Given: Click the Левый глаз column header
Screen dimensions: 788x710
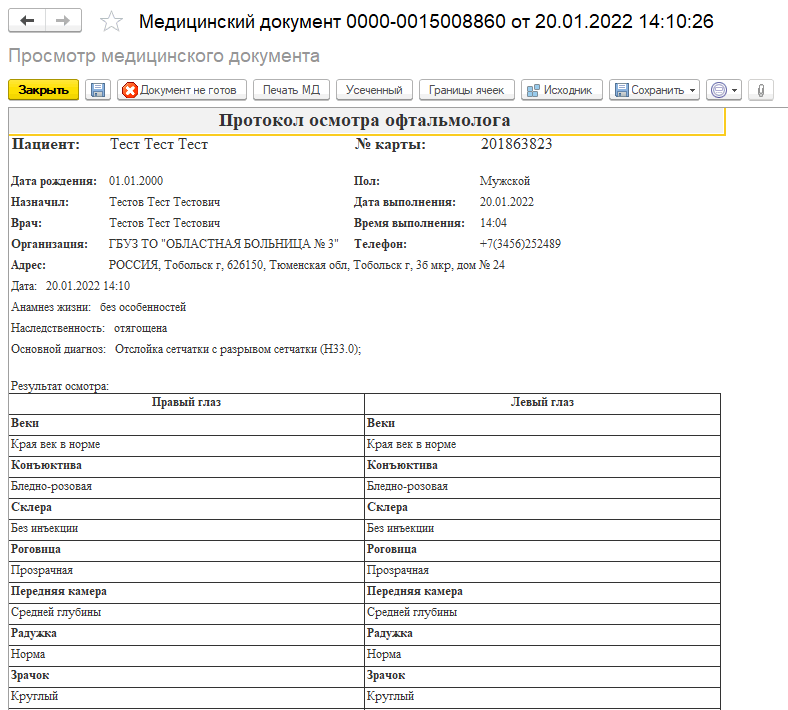Looking at the screenshot, I should coord(542,402).
